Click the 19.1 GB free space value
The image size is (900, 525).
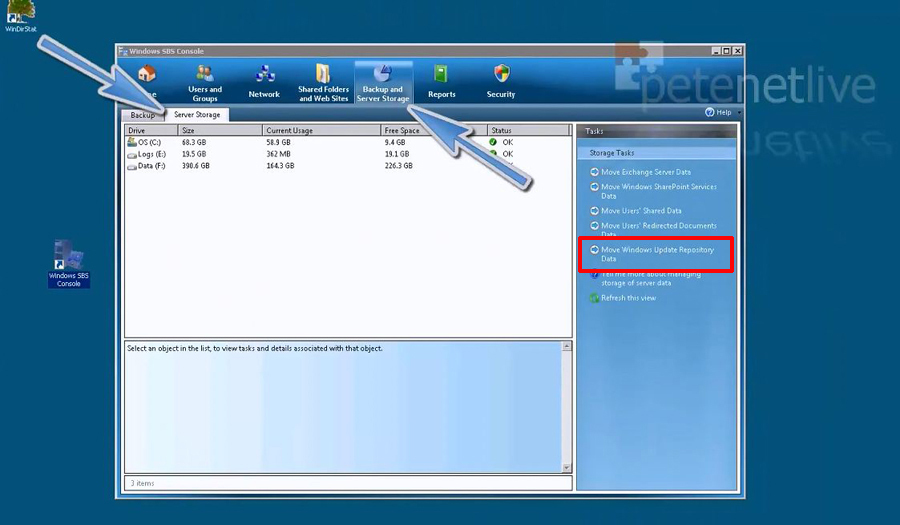pos(397,154)
